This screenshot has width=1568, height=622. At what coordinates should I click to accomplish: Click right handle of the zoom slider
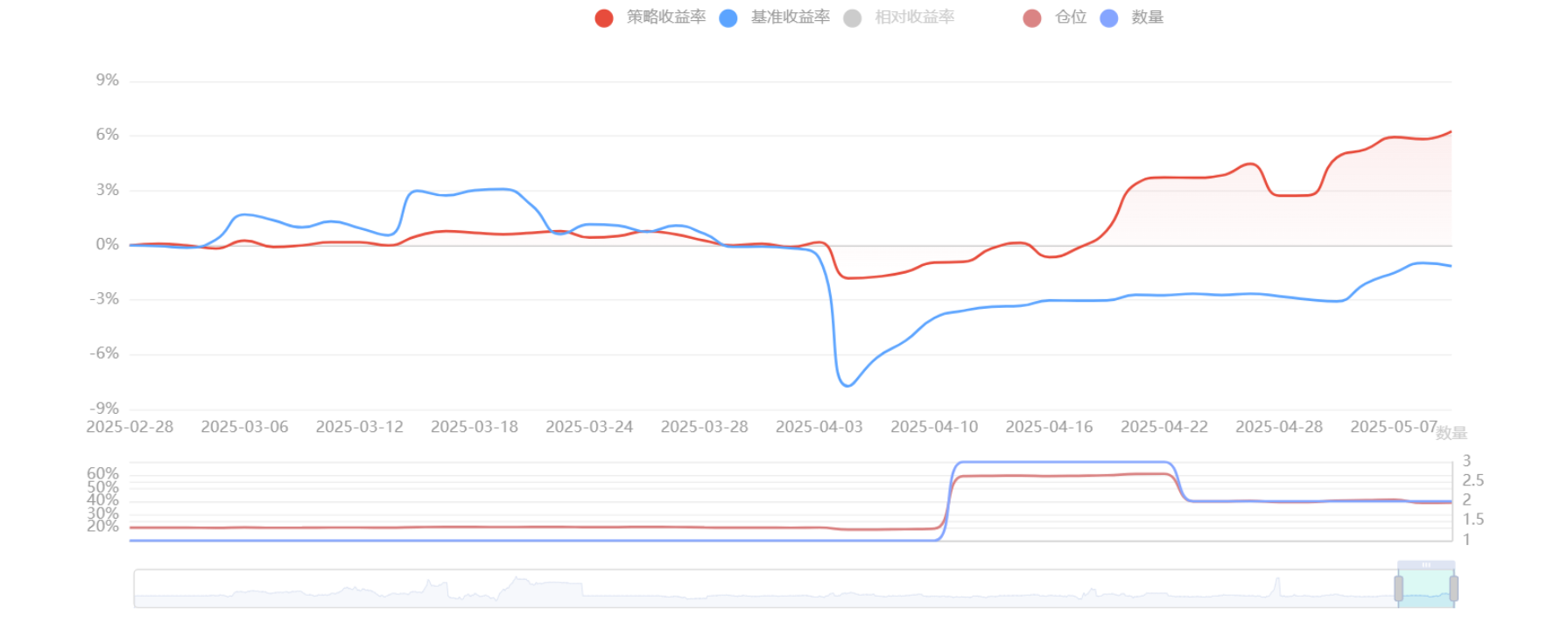(x=1453, y=589)
